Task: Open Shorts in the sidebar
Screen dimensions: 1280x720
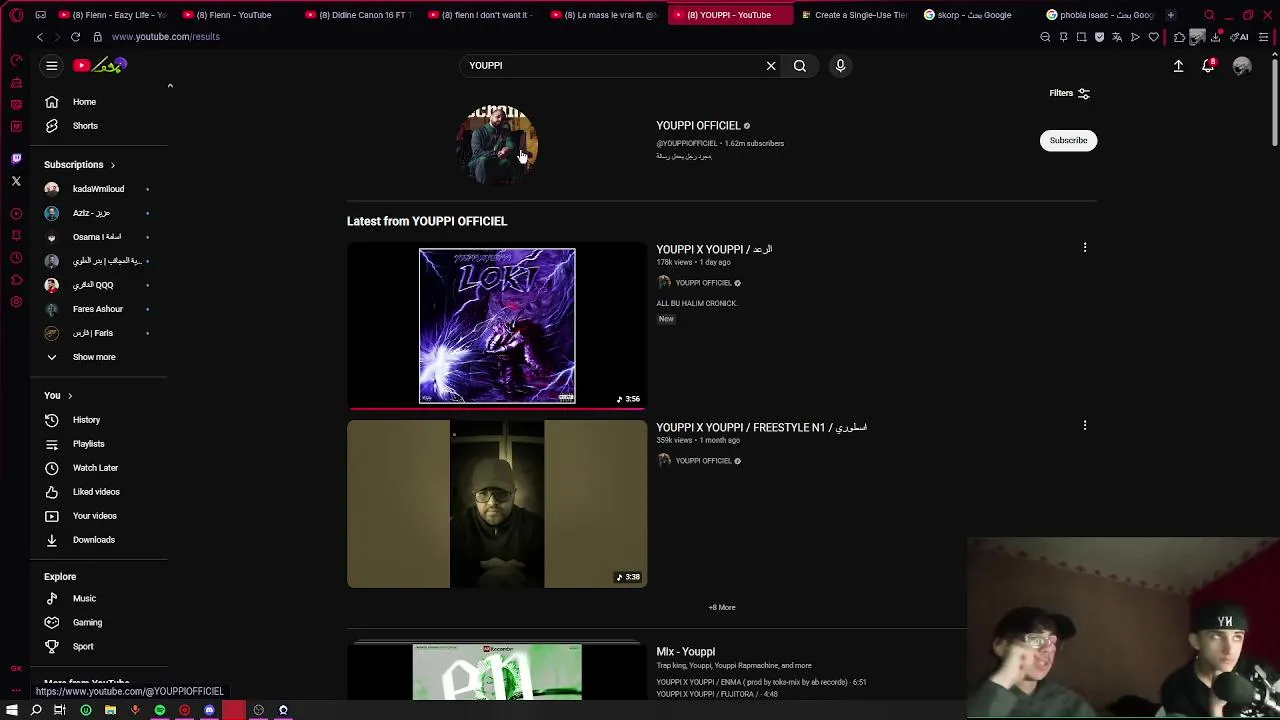Action: (99, 126)
